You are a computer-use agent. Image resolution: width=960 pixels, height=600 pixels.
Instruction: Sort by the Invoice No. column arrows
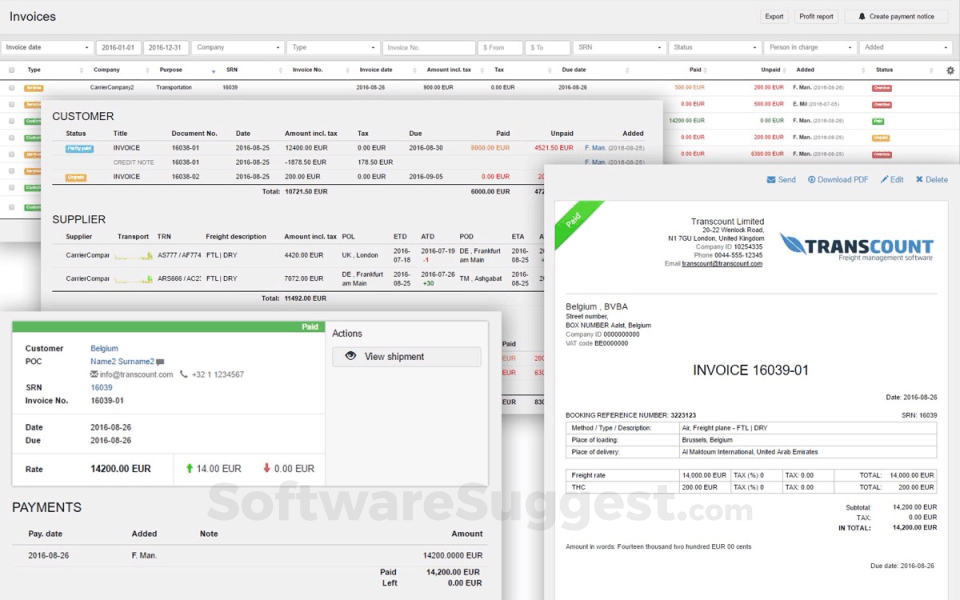click(x=347, y=70)
